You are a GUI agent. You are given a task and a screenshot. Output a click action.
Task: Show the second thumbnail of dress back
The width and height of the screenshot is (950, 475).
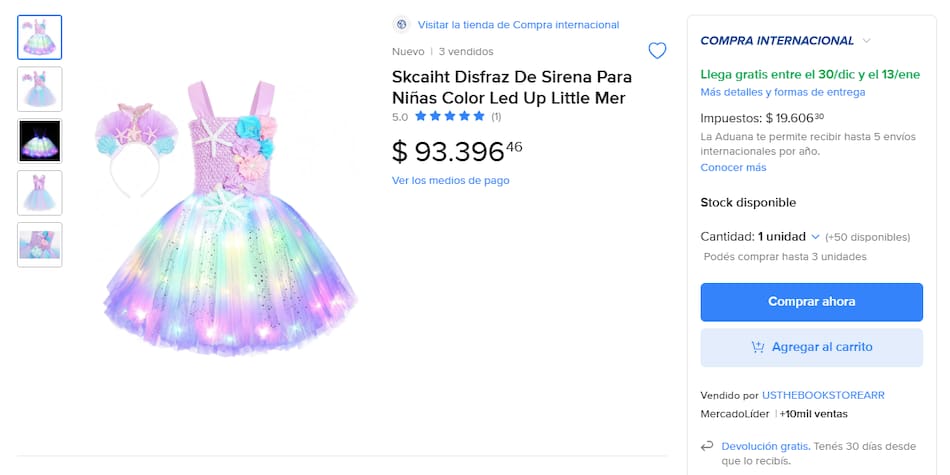coord(40,89)
